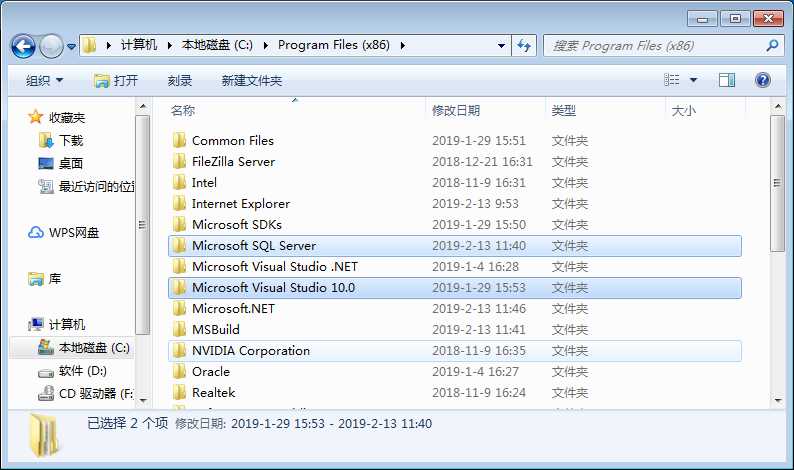
Task: Click navigation pane scroll down arrow
Action: 143,401
